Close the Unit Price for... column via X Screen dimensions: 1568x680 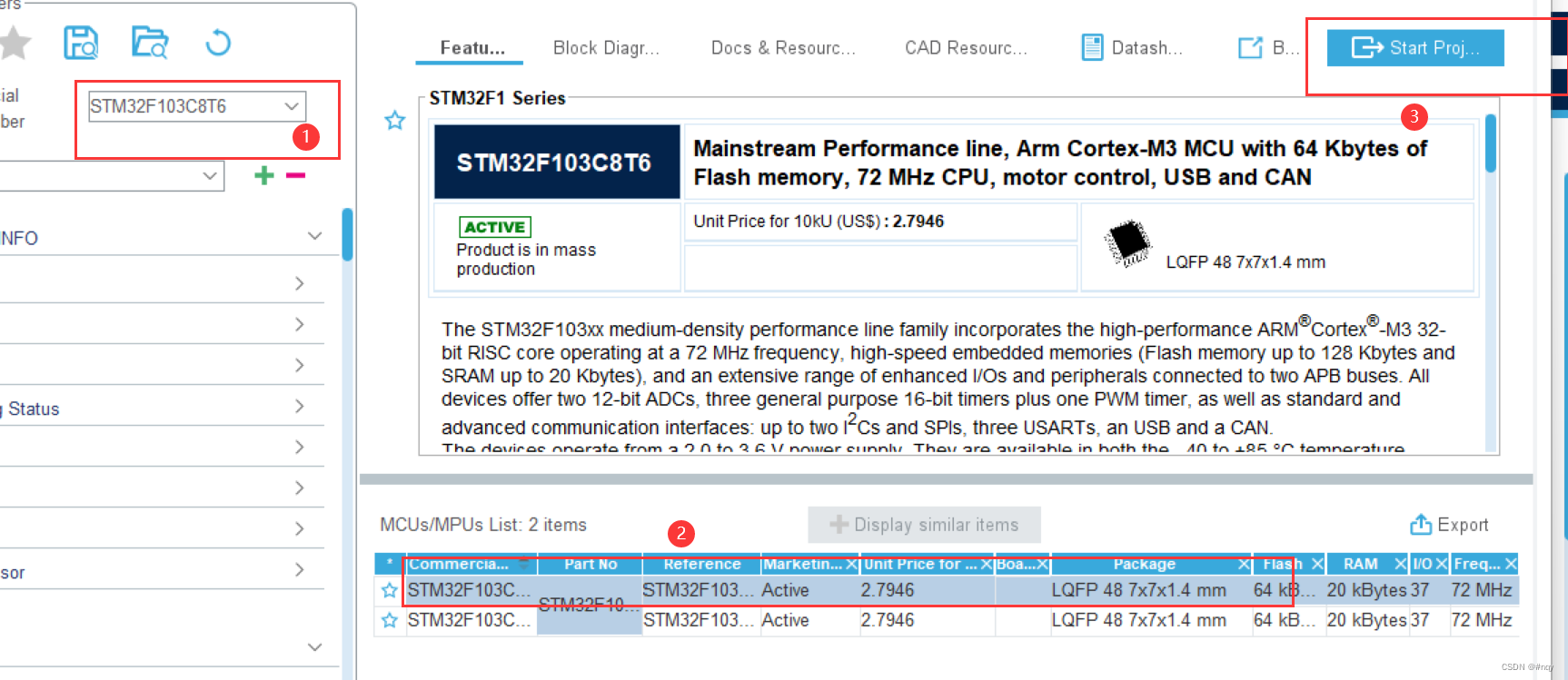point(987,565)
